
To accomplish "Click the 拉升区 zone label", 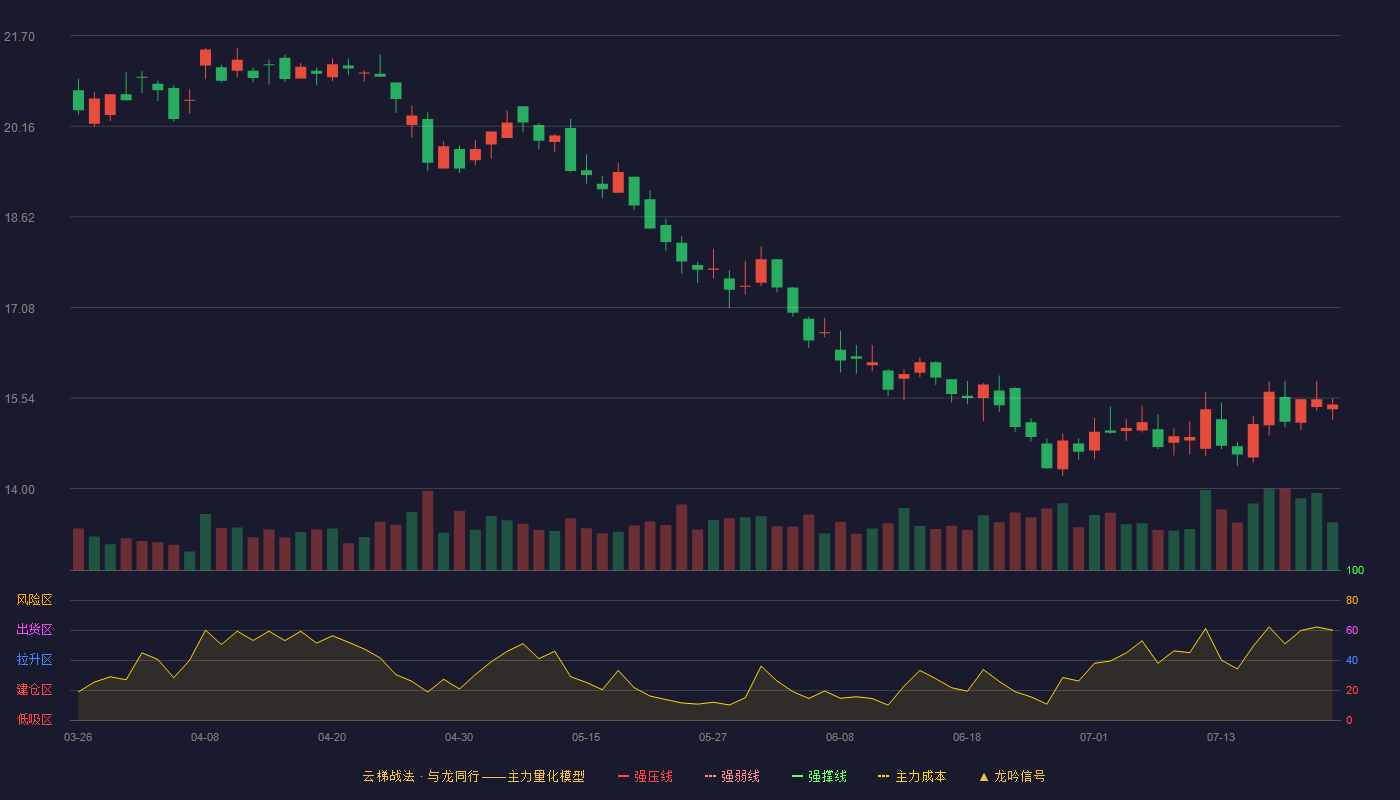I will pyautogui.click(x=34, y=660).
